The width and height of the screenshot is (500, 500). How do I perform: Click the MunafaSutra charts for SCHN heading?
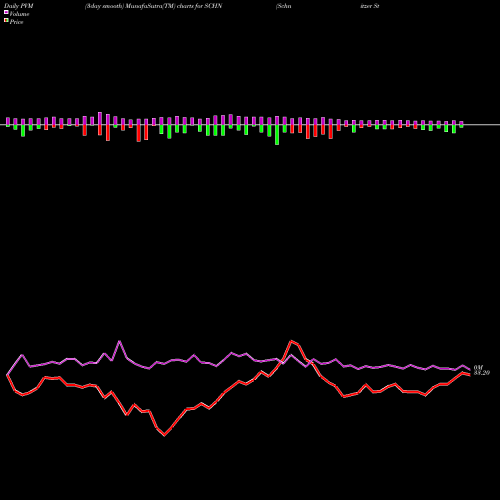[153, 6]
